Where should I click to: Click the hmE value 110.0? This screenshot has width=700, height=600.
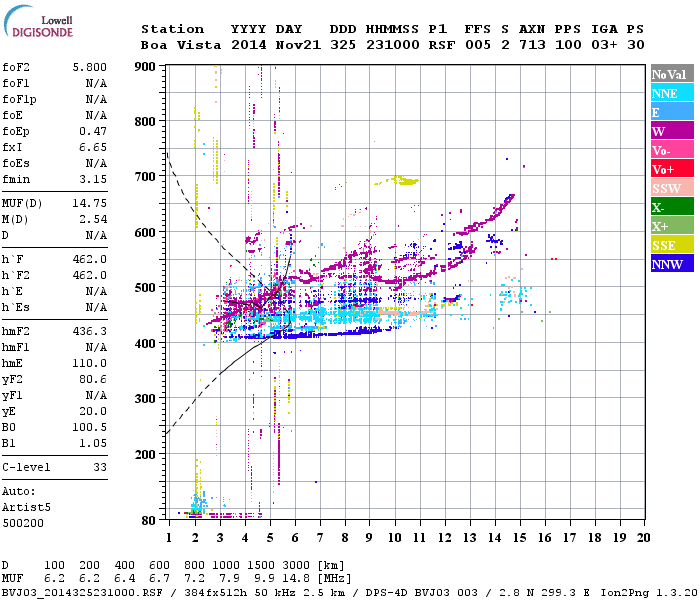coord(90,363)
